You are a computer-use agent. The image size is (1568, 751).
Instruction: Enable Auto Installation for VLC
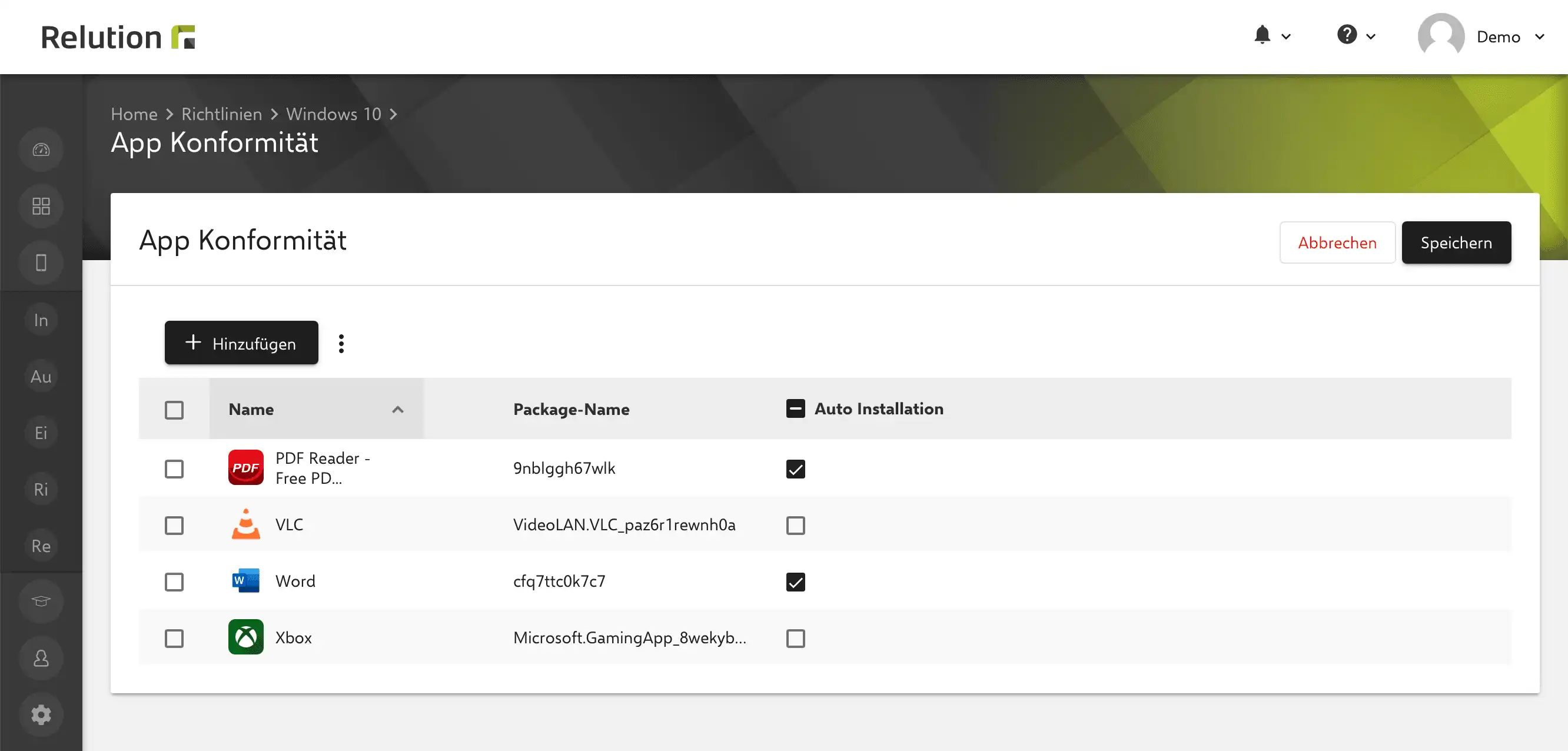pyautogui.click(x=796, y=525)
